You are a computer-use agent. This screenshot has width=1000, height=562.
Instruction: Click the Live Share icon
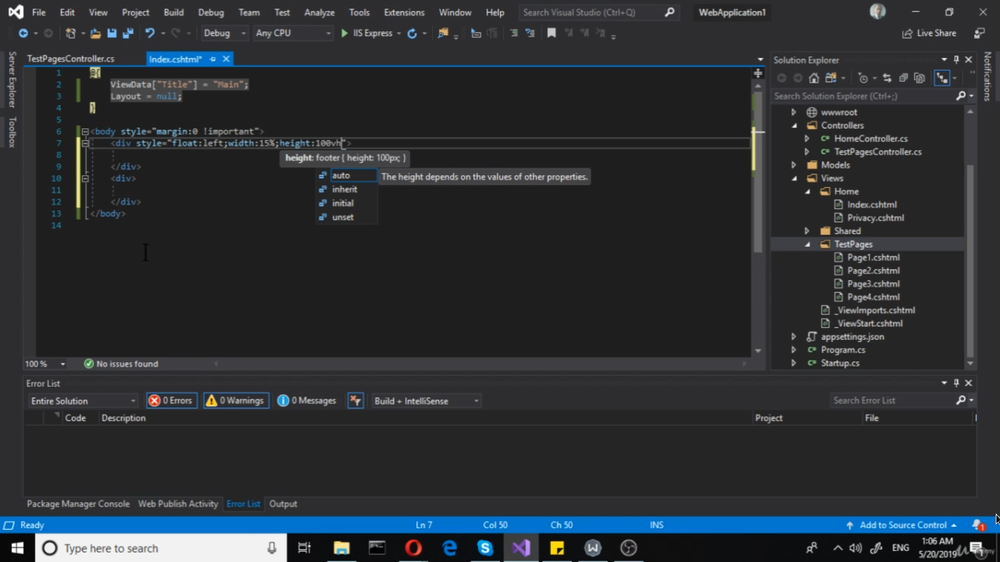(907, 33)
